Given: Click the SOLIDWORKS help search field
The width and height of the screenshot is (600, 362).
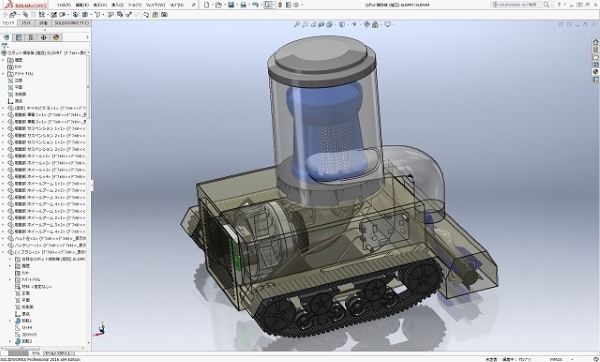Looking at the screenshot, I should coord(519,5).
